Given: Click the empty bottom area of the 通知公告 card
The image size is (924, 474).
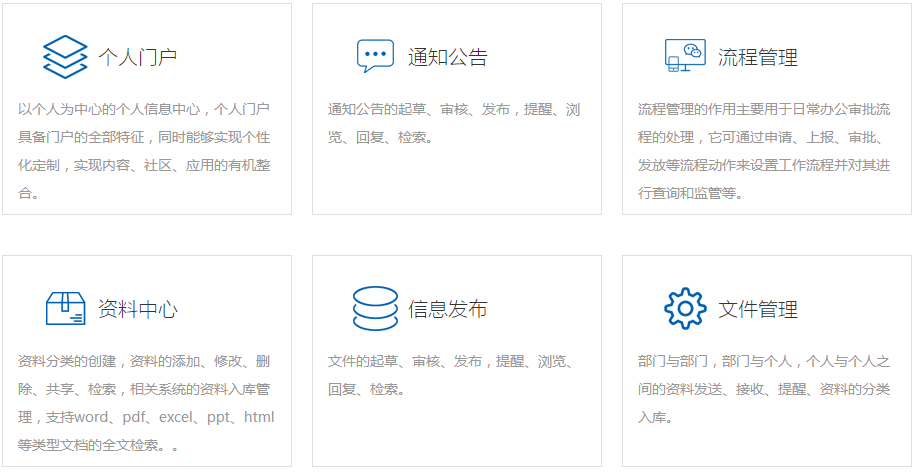Looking at the screenshot, I should tap(456, 185).
